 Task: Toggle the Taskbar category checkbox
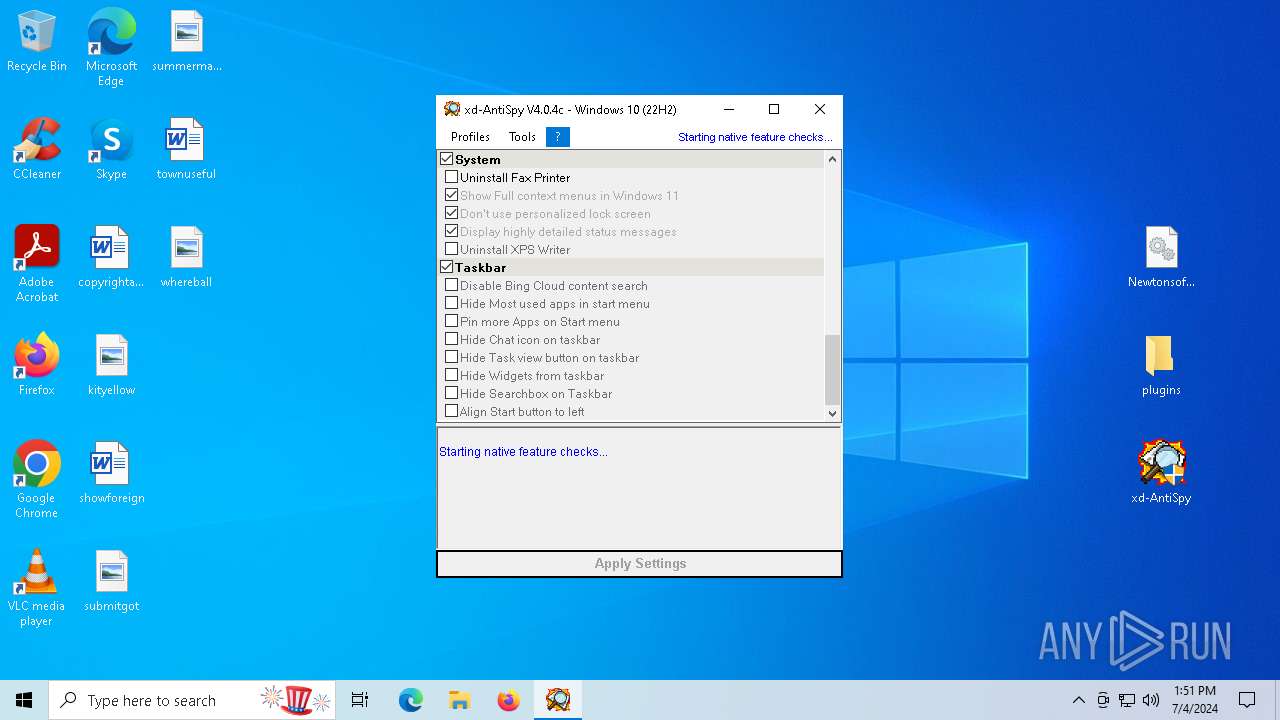pos(447,267)
